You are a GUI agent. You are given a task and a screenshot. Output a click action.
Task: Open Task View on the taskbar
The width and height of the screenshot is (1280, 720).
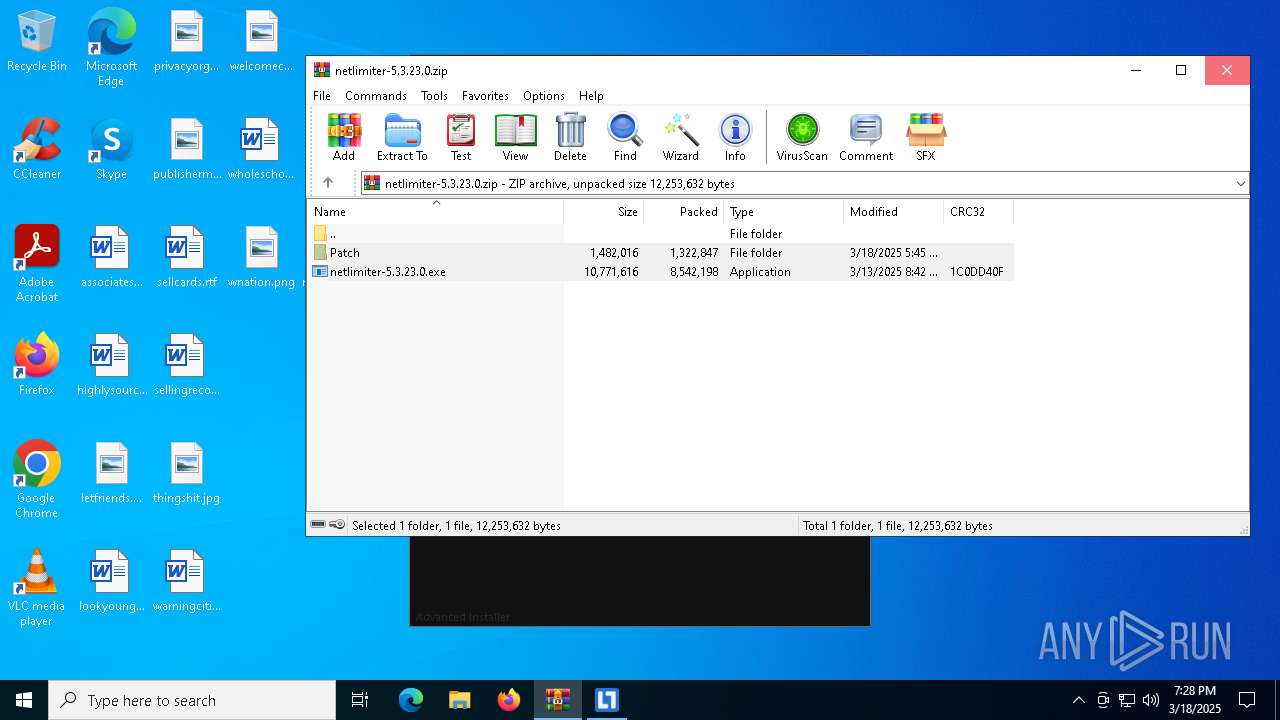pos(360,700)
